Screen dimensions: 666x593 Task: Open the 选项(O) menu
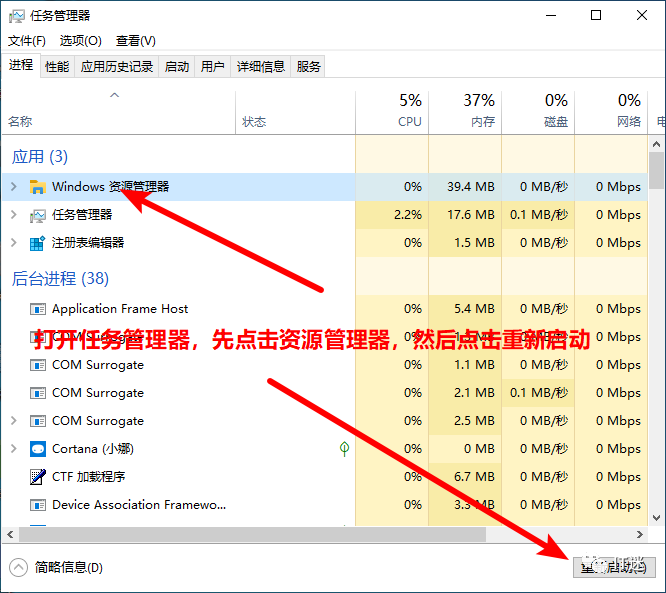tap(81, 41)
